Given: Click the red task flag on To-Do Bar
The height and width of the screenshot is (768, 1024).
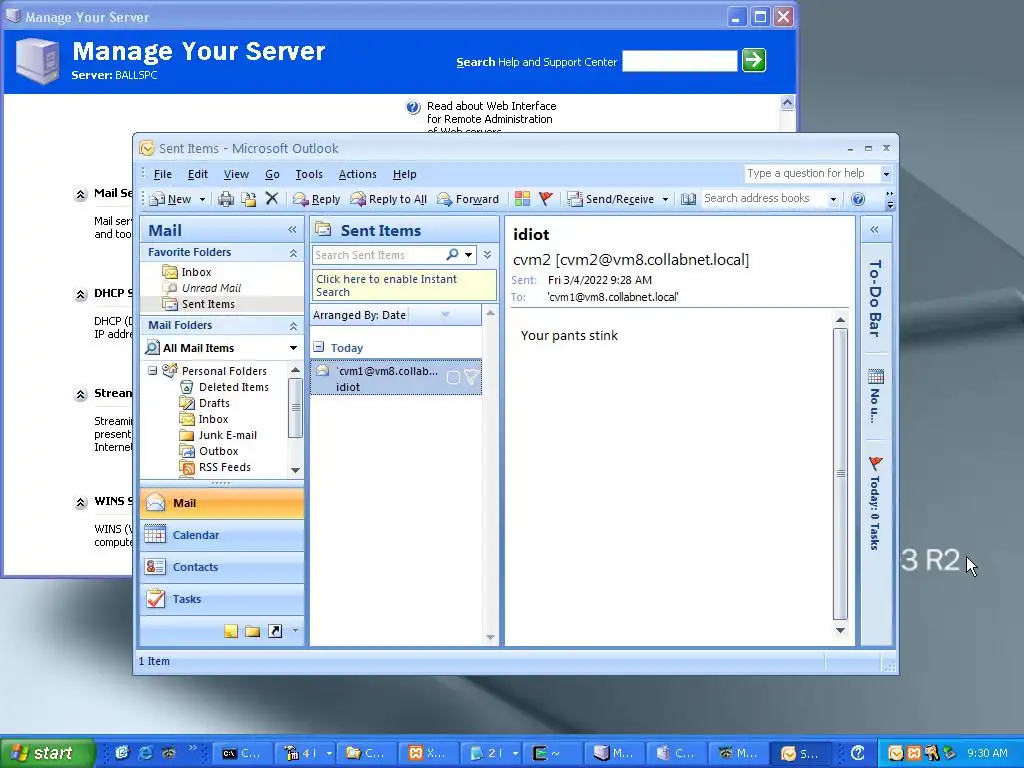Looking at the screenshot, I should coord(876,464).
